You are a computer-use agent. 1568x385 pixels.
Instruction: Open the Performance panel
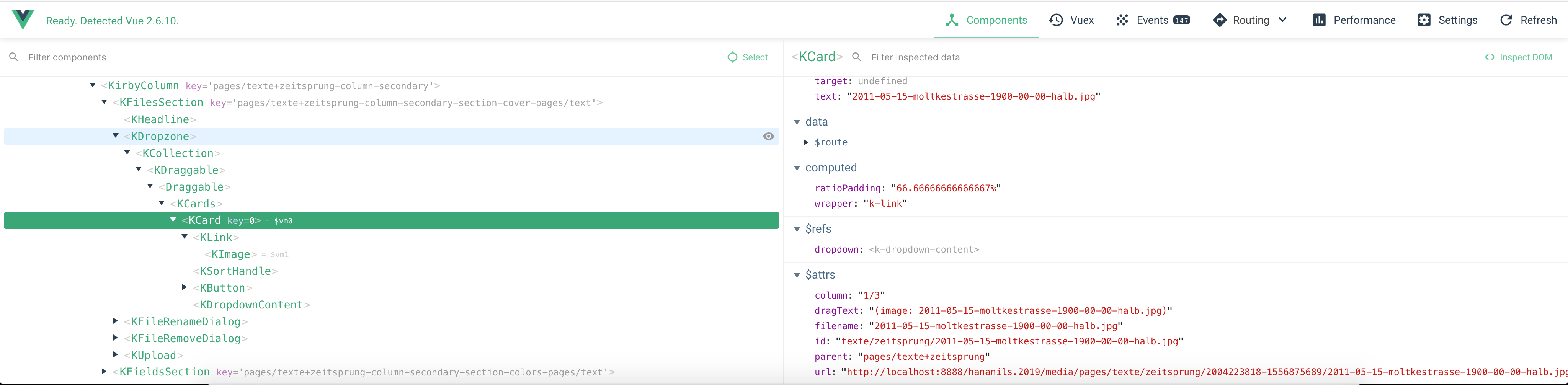[1354, 20]
